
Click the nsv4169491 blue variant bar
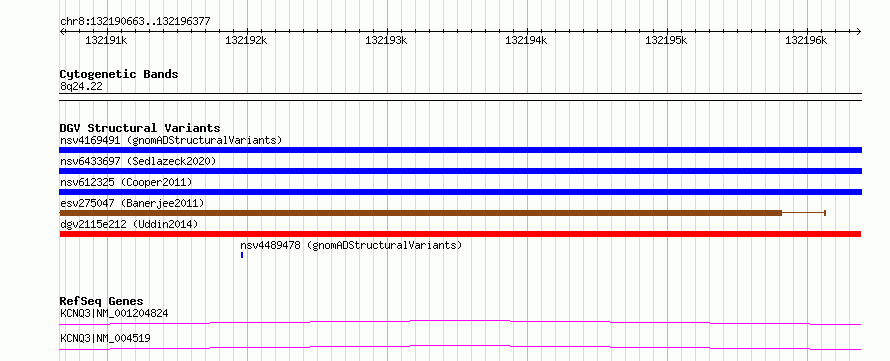coord(460,150)
